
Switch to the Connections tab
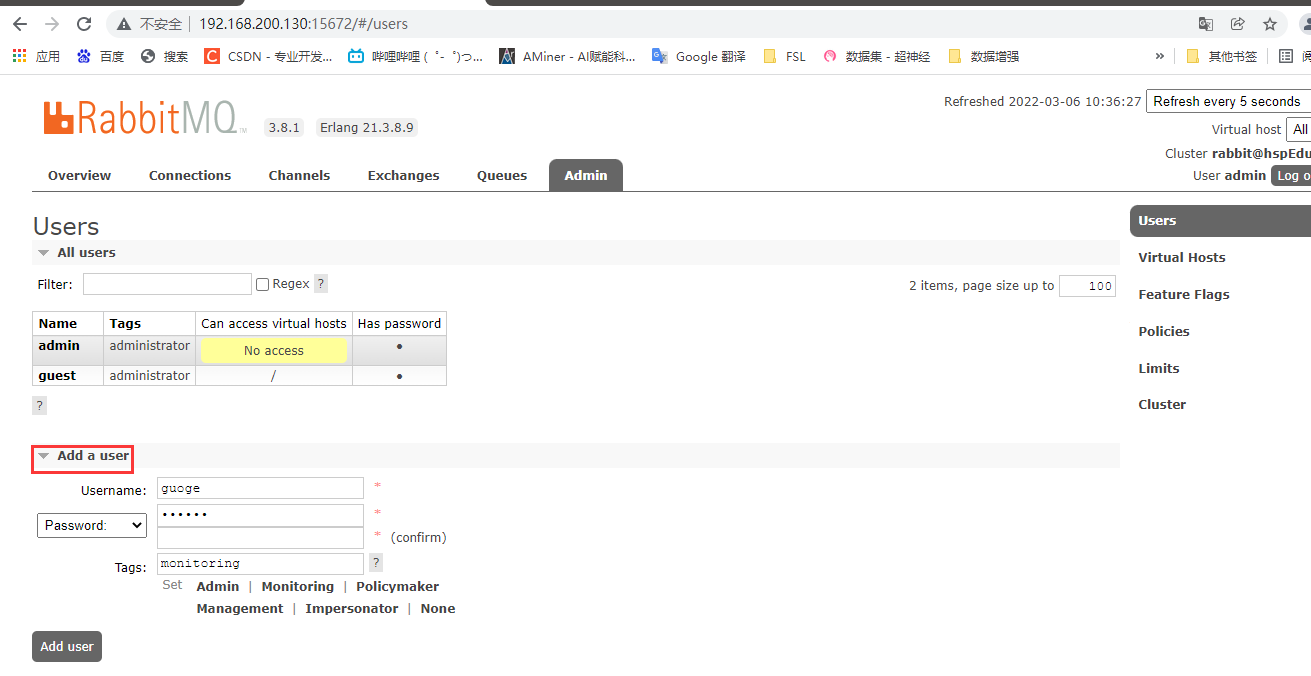[x=190, y=175]
